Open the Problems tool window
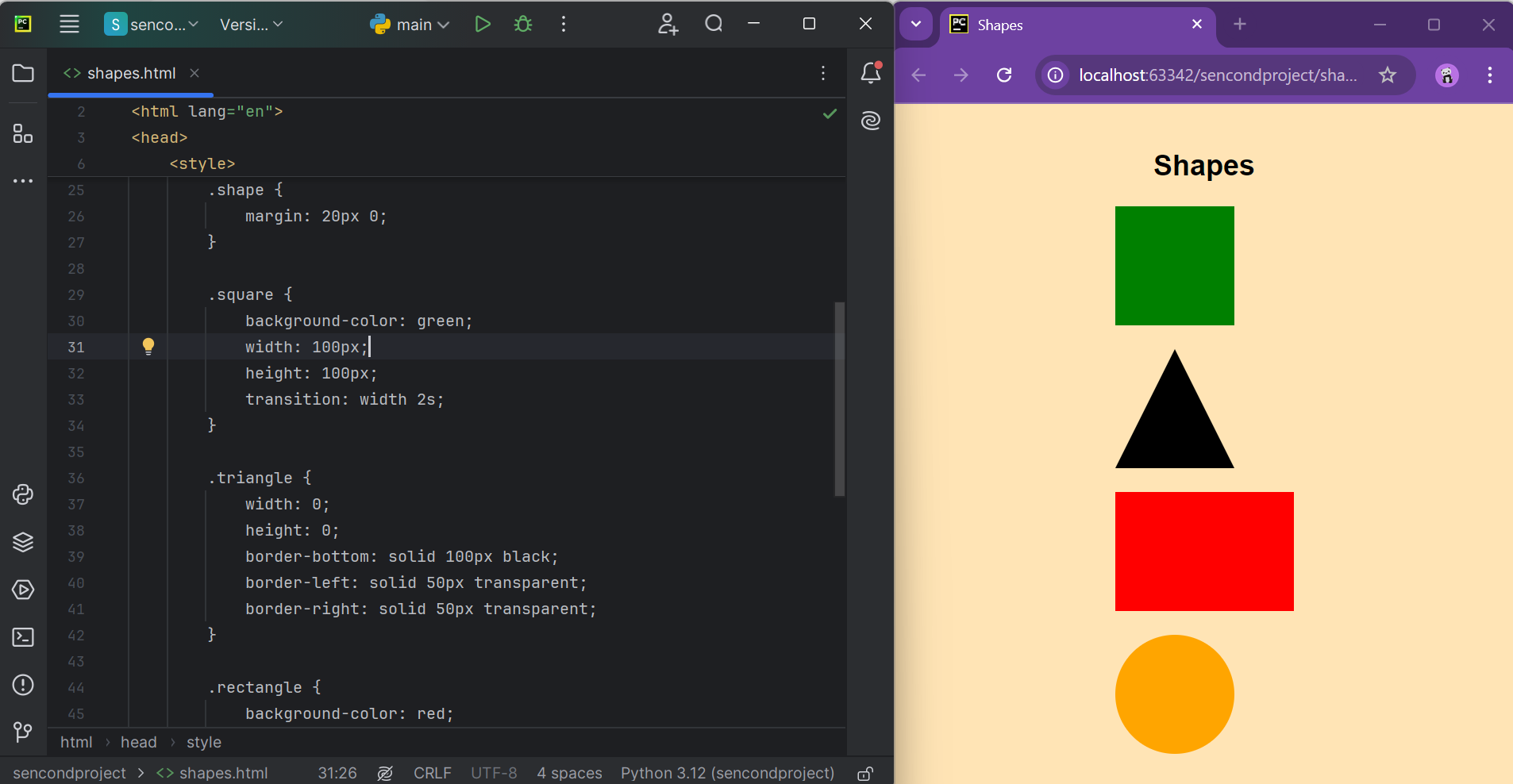Viewport: 1513px width, 784px height. click(x=23, y=685)
